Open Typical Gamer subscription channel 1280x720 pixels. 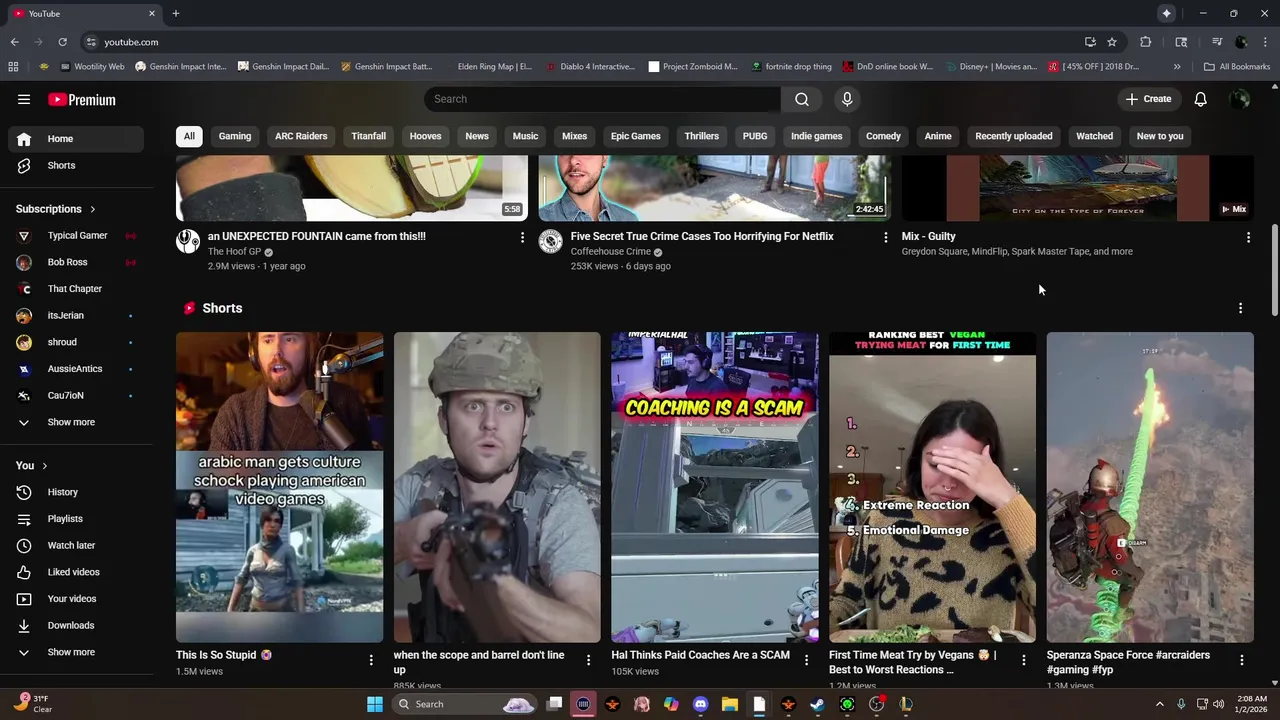76,236
